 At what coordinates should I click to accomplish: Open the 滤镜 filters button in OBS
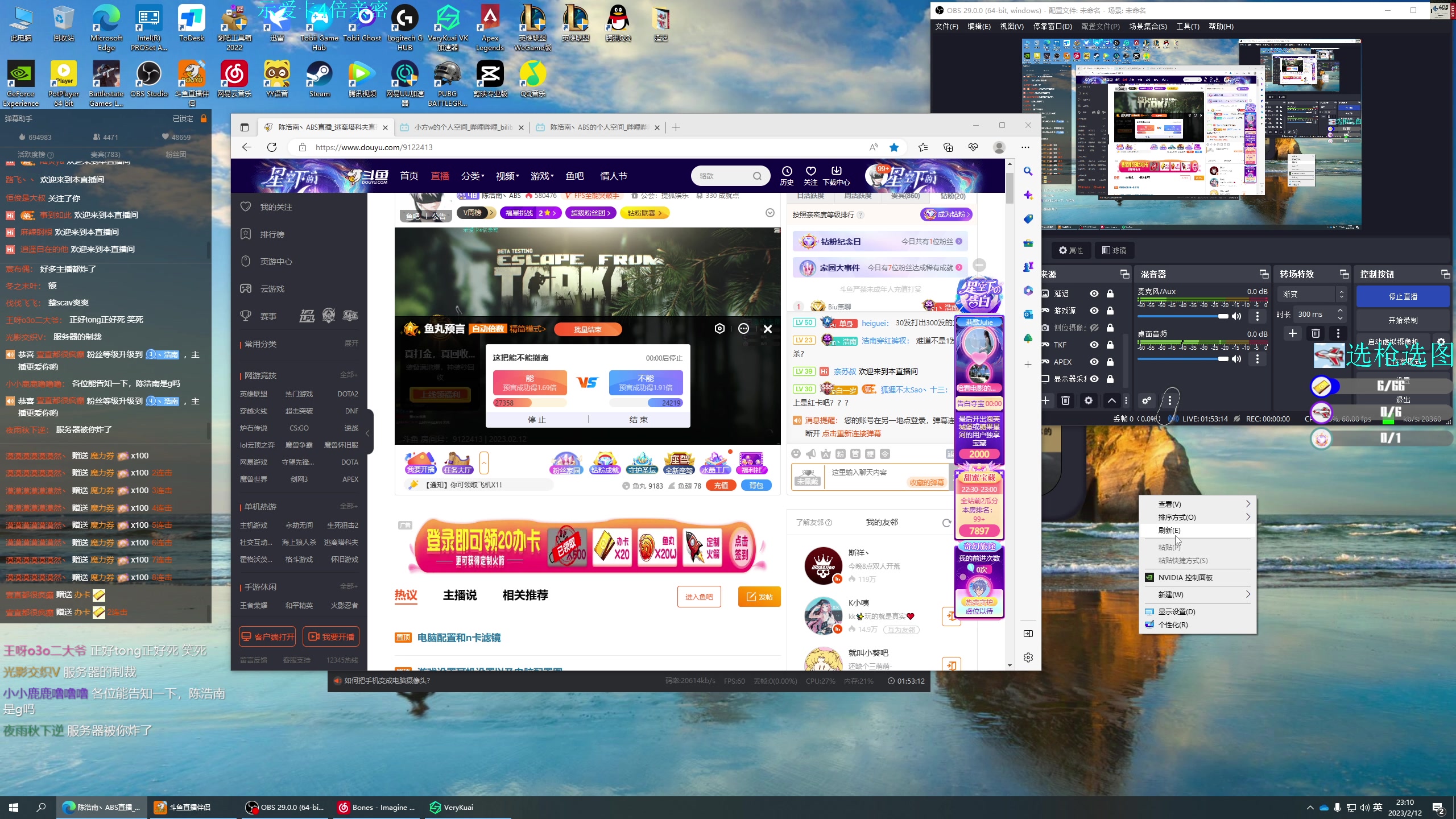(1114, 250)
